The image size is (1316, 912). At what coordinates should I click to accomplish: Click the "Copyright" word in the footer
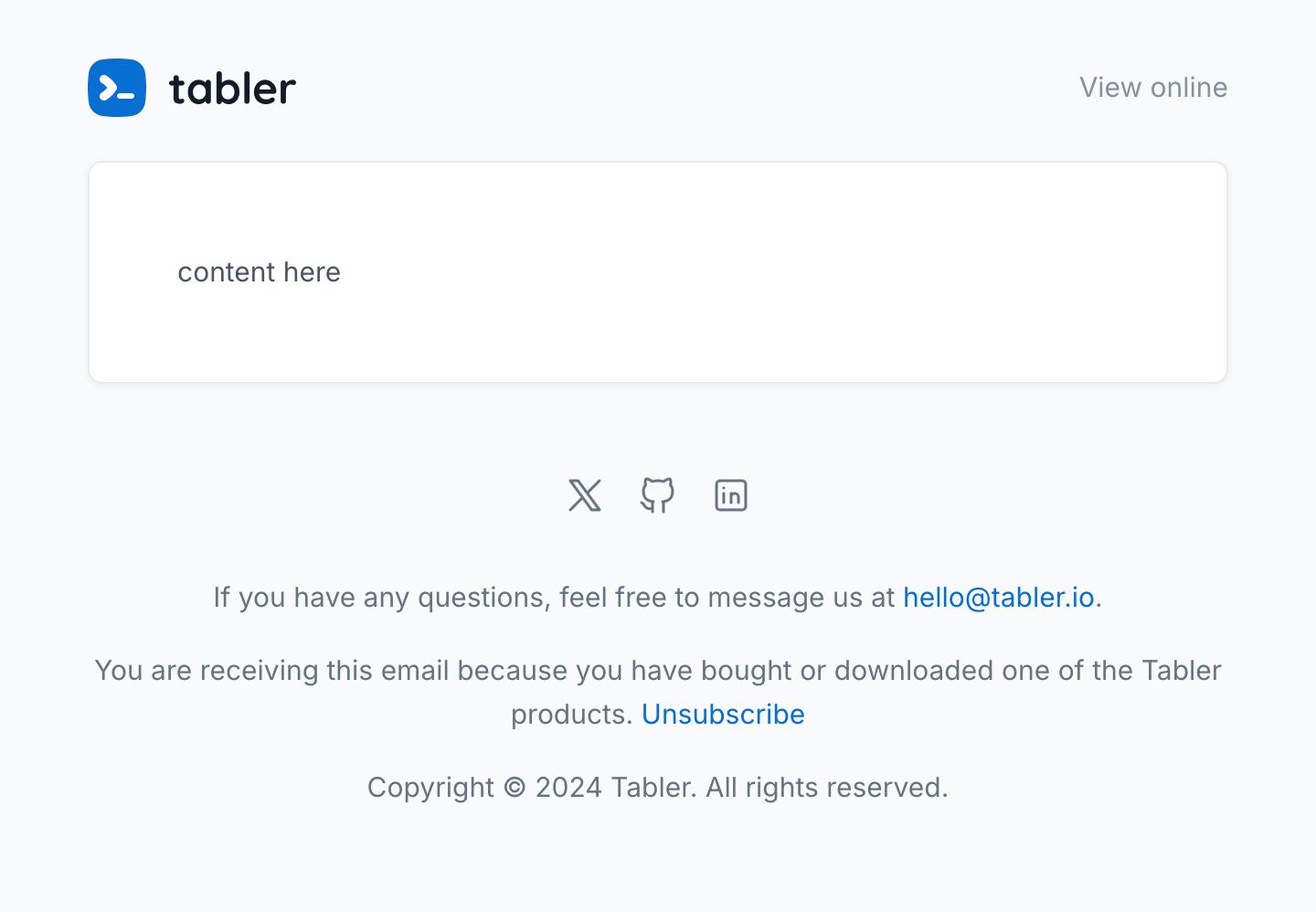430,788
